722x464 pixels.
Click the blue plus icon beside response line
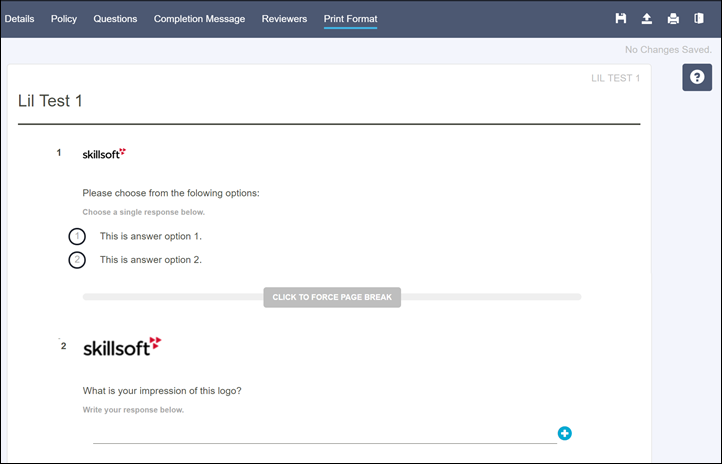click(565, 433)
